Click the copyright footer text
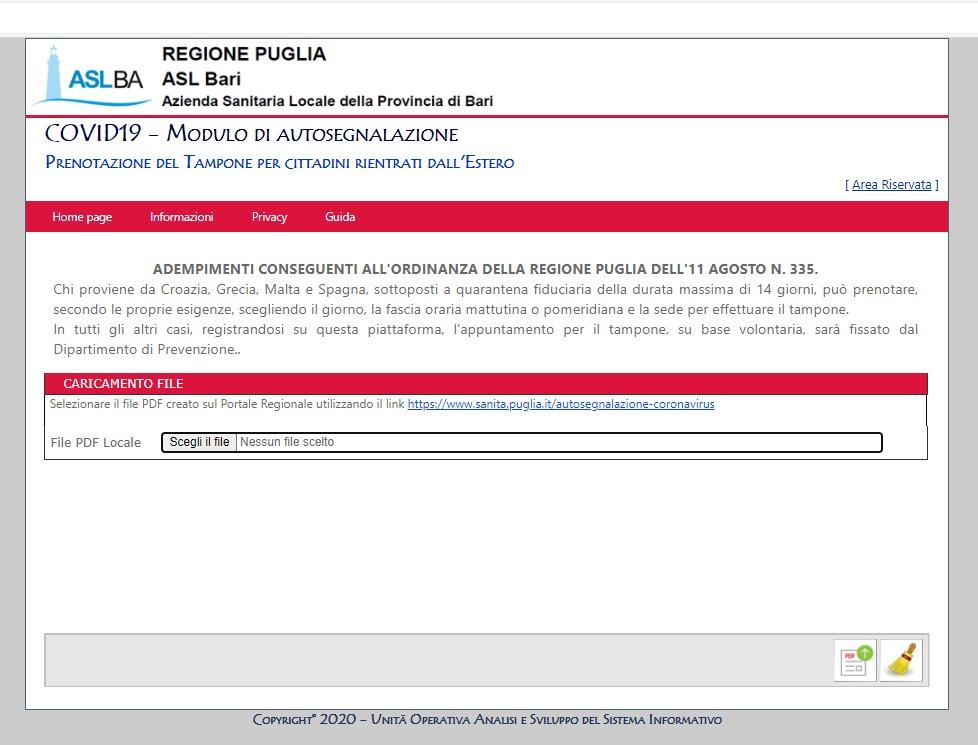The width and height of the screenshot is (978, 745). pos(489,719)
